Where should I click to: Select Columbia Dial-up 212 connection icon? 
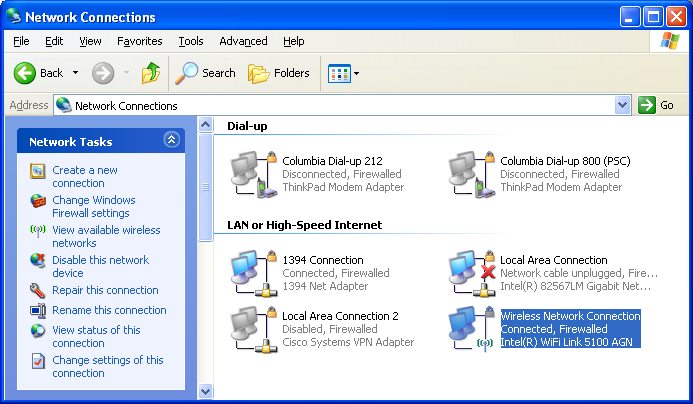[254, 174]
